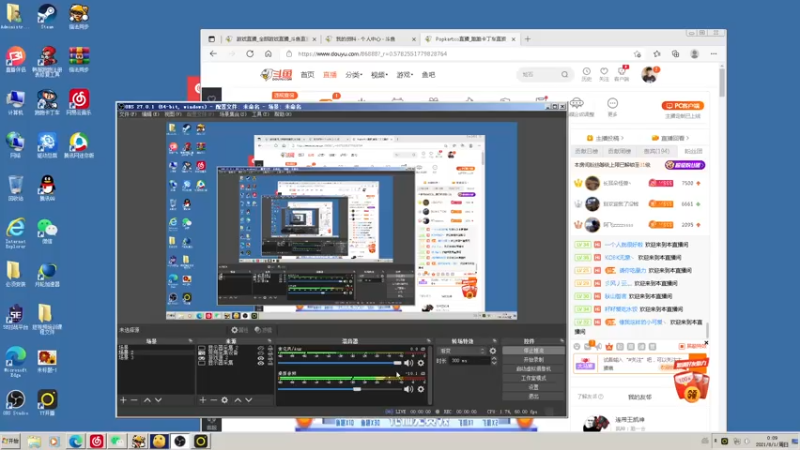Image resolution: width=800 pixels, height=450 pixels.
Task: Launch Steam from desktop icon
Action: [47, 15]
